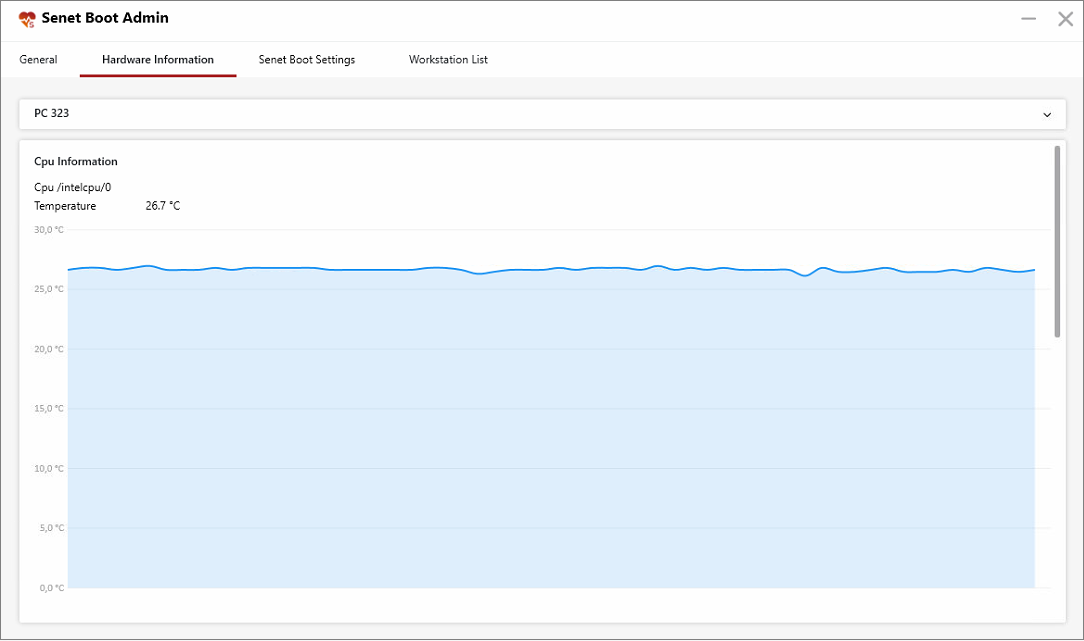Click the 0,0 °C axis label
The width and height of the screenshot is (1084, 641).
(x=52, y=588)
